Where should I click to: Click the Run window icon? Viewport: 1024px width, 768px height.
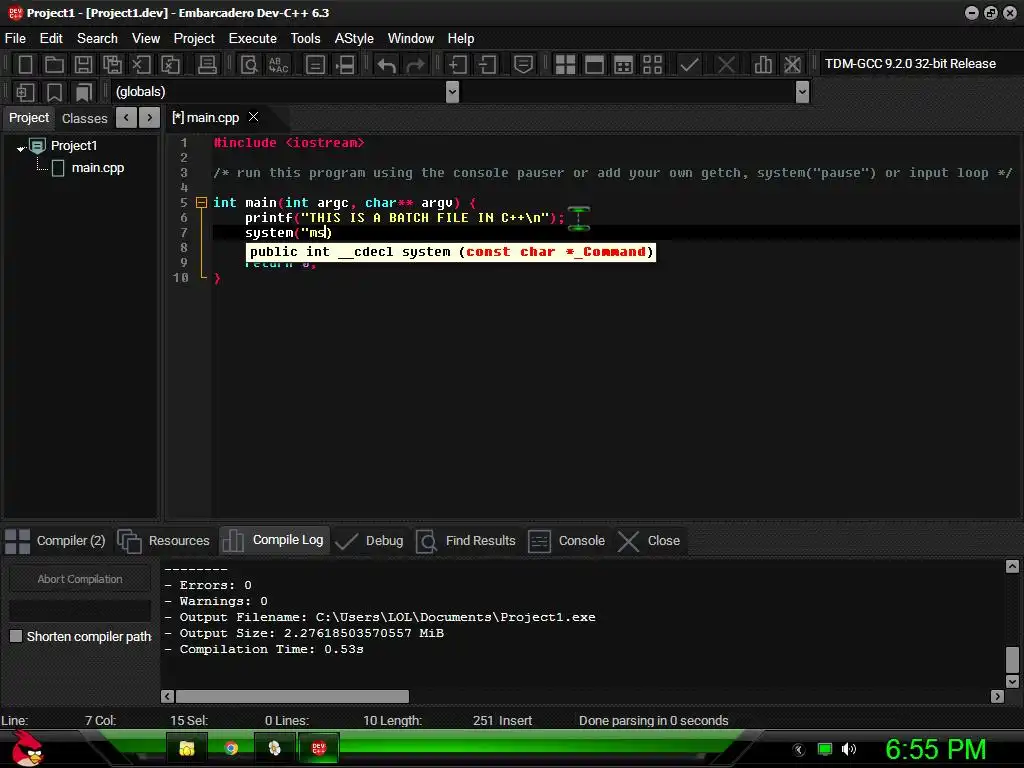pyautogui.click(x=594, y=65)
